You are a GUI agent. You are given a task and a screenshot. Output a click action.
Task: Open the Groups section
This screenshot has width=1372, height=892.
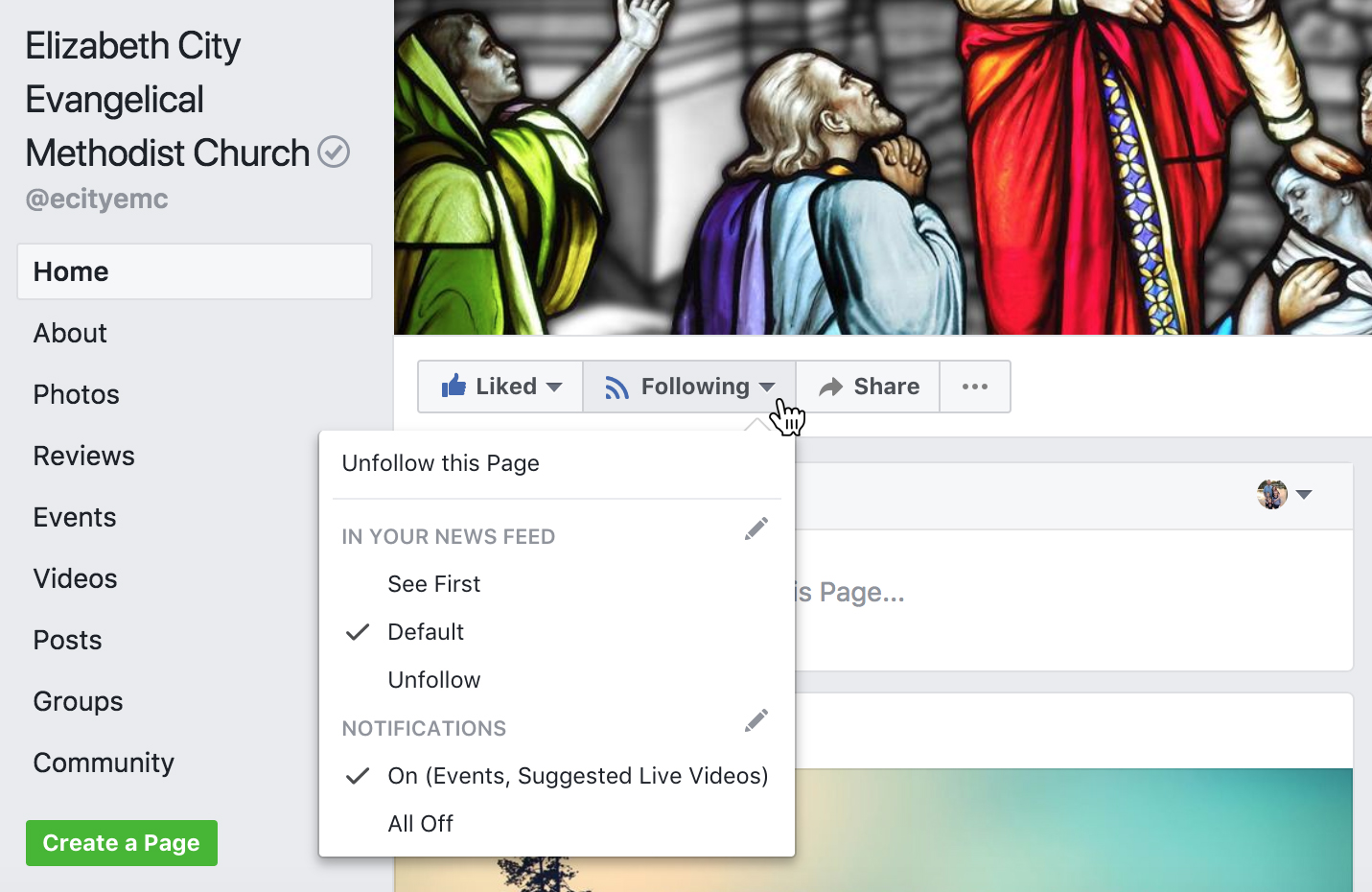(x=79, y=701)
